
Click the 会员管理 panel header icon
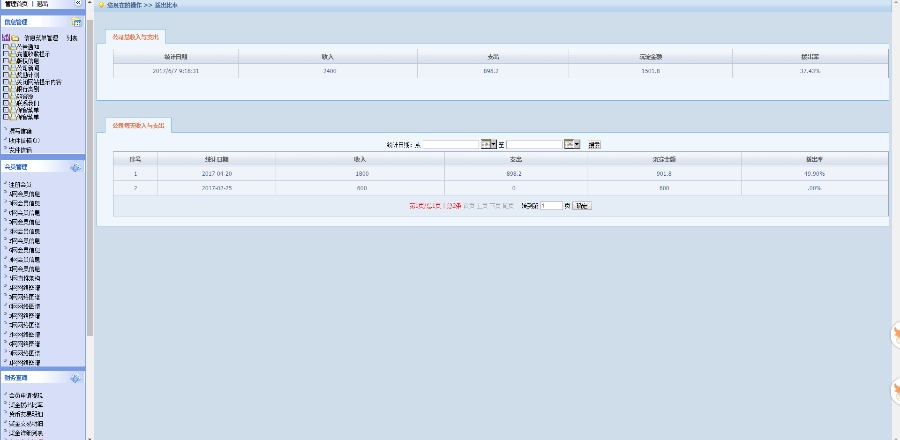click(76, 168)
